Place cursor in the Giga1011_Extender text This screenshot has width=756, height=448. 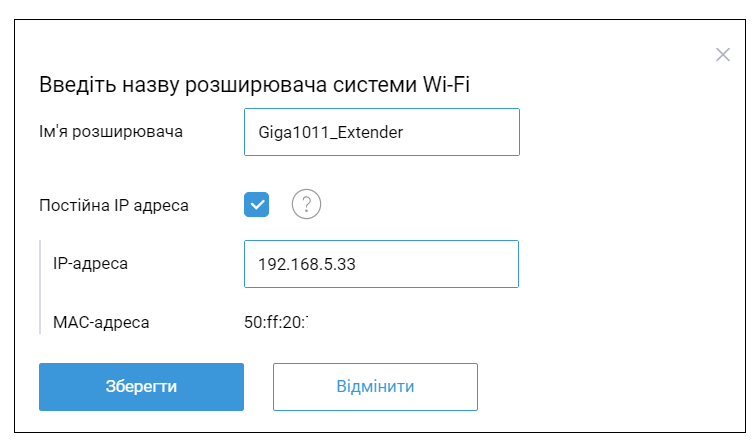[x=331, y=132]
